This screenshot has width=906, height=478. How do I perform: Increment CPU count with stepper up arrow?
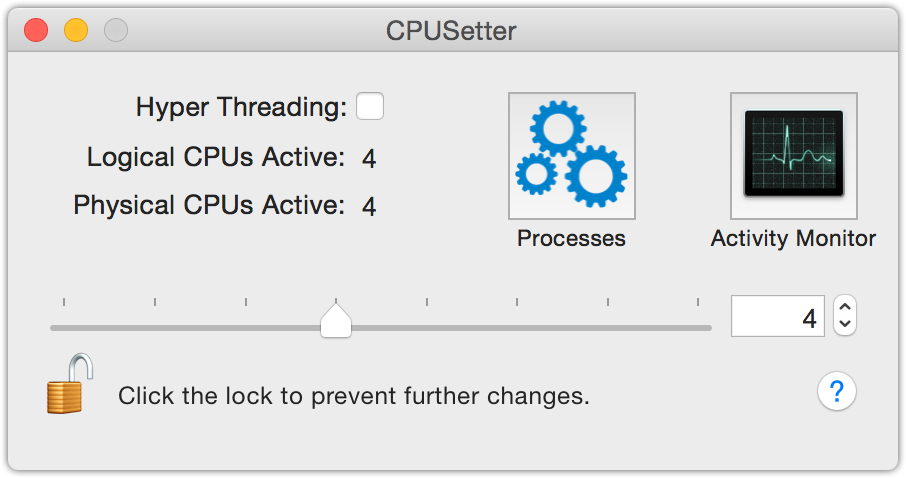[x=845, y=307]
